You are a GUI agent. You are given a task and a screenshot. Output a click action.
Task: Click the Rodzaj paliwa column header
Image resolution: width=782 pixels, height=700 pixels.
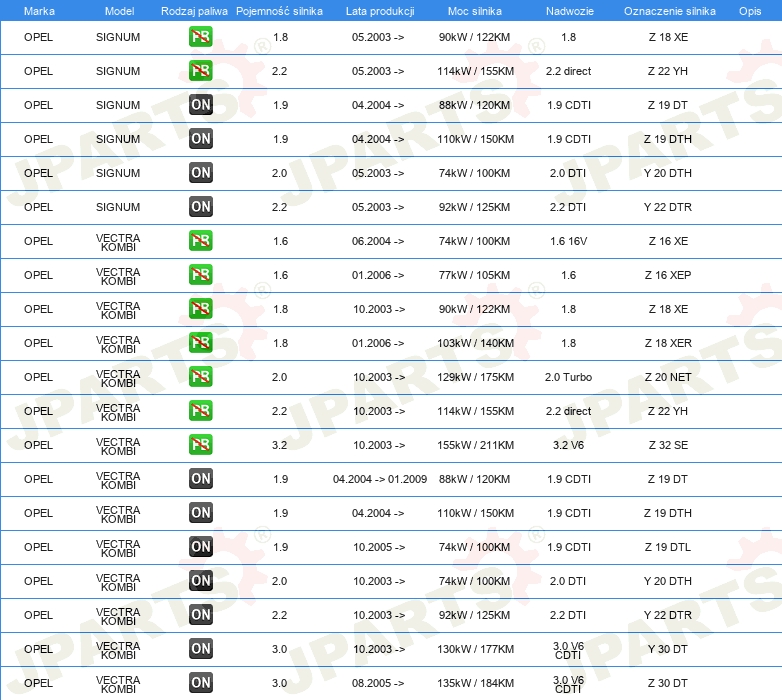(194, 11)
